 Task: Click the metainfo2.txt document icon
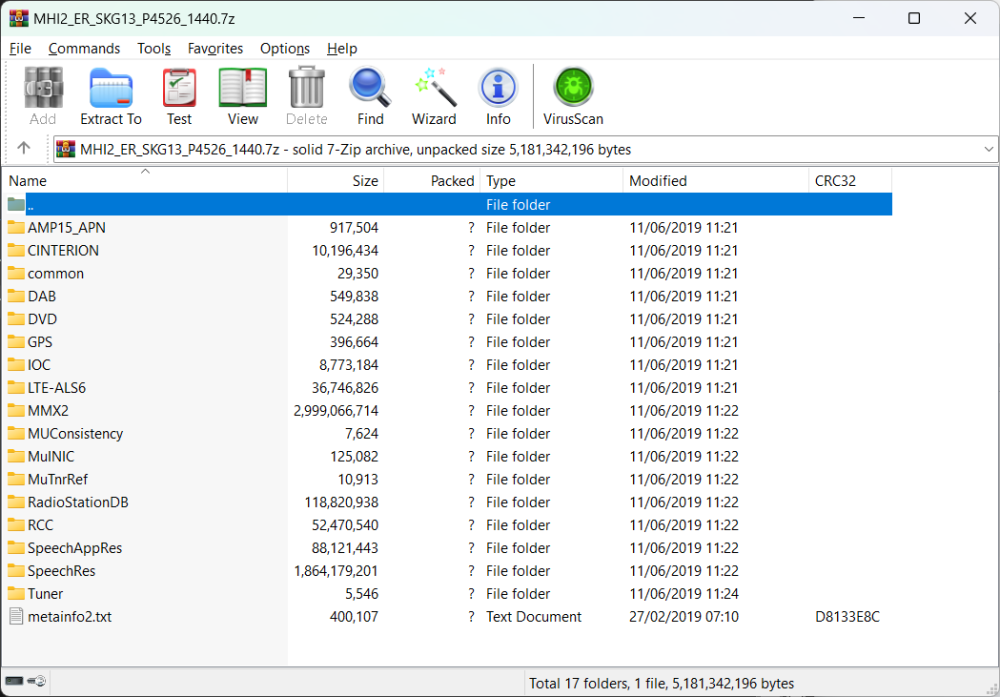(x=16, y=617)
